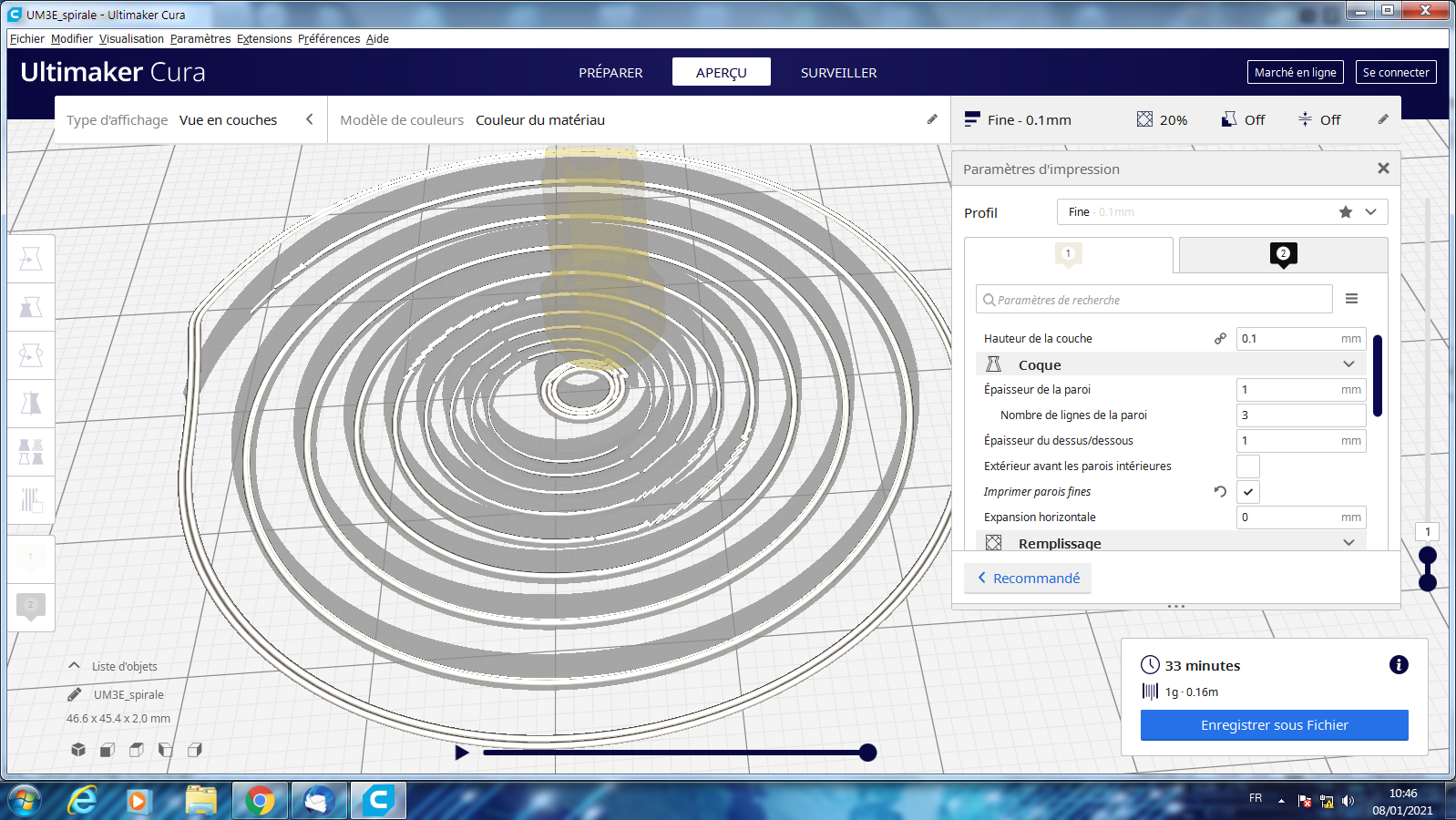This screenshot has width=1456, height=820.
Task: Open the Extensions menu
Action: 264,39
